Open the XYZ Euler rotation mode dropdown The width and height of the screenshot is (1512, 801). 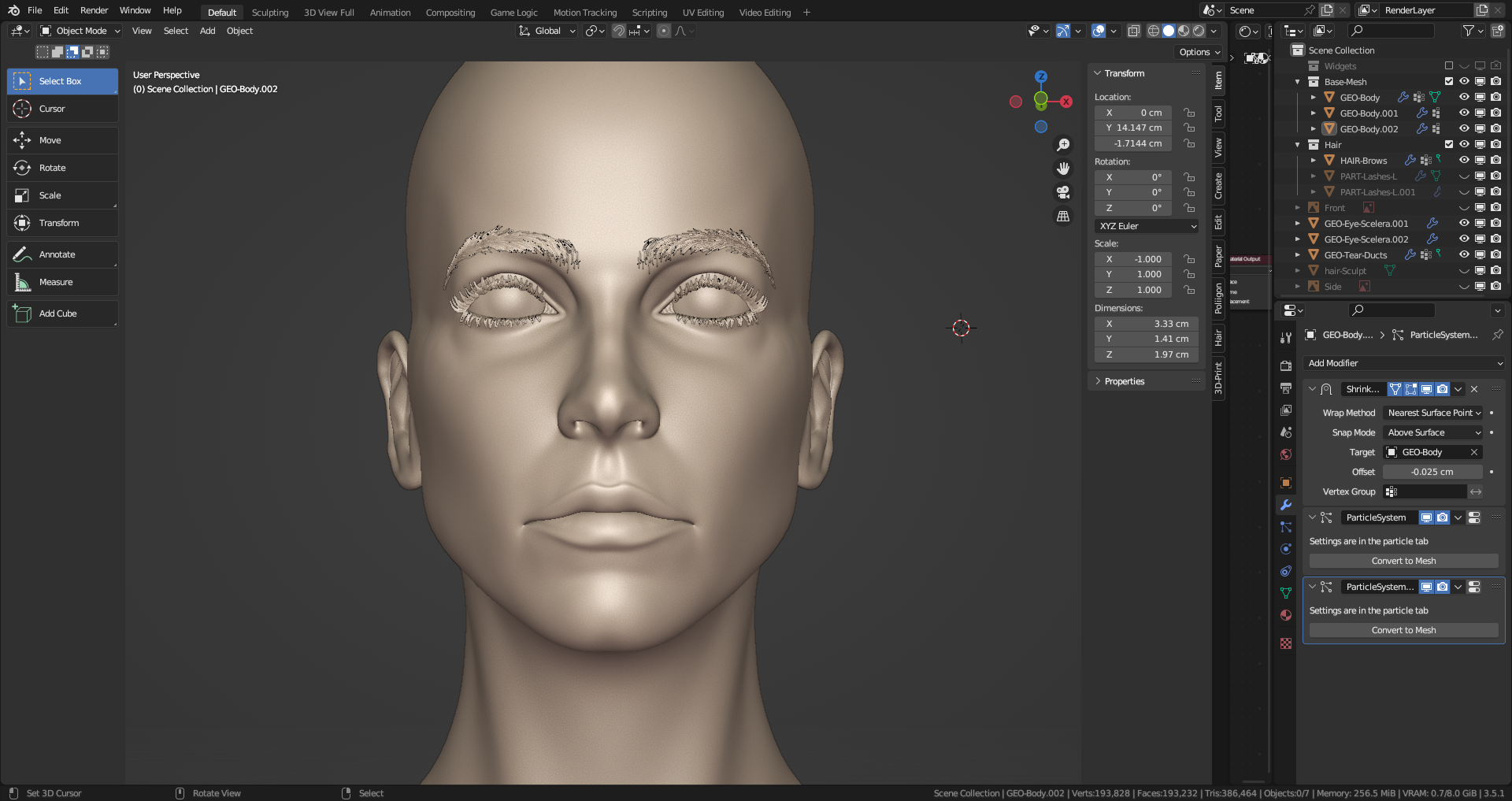coord(1147,226)
